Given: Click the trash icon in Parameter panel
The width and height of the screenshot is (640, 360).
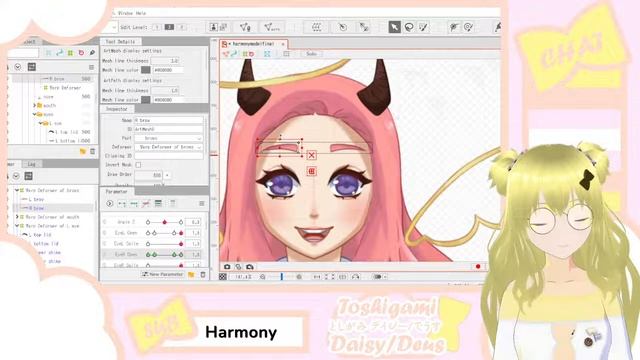Looking at the screenshot, I should coord(203,275).
